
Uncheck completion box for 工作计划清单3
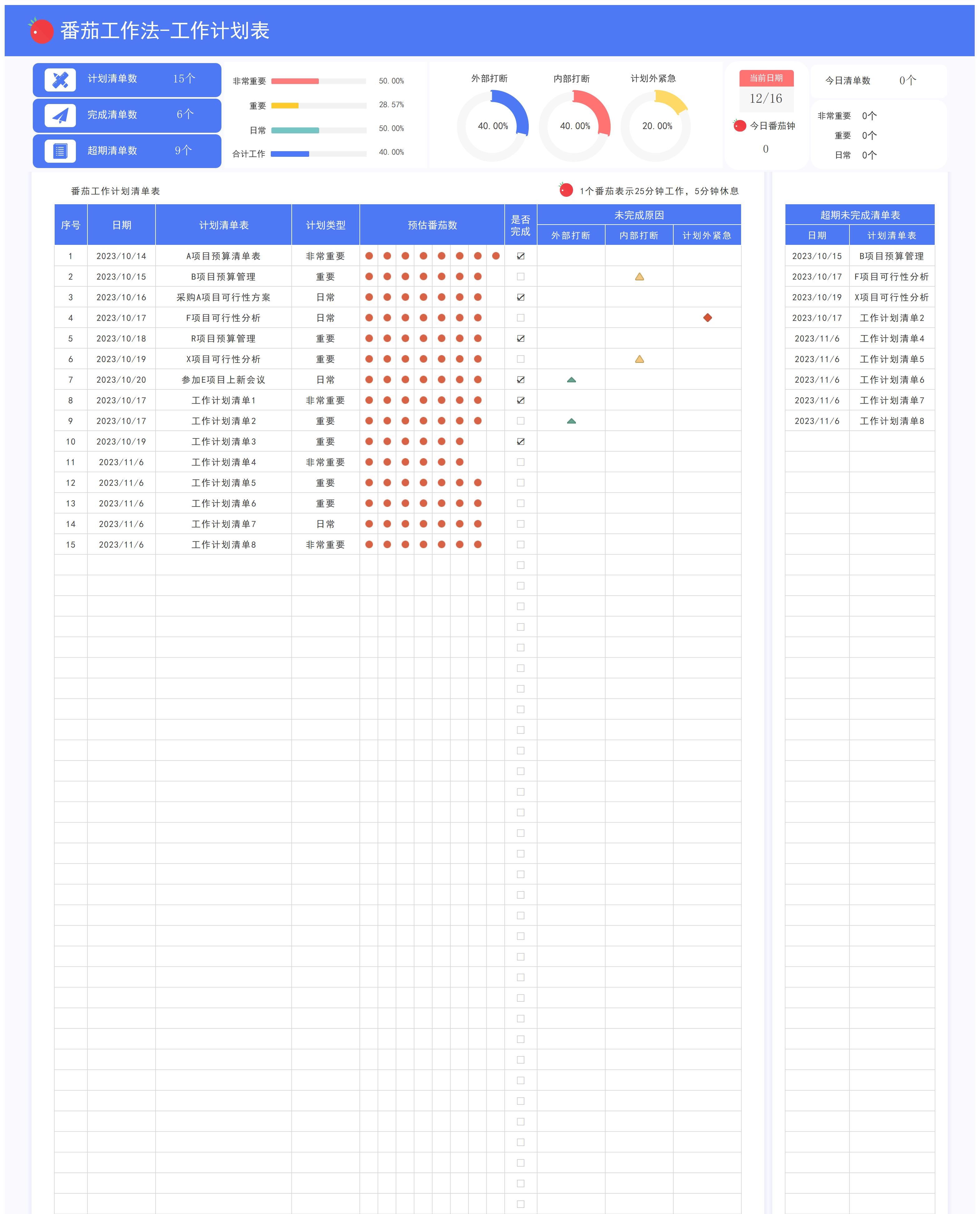point(521,442)
